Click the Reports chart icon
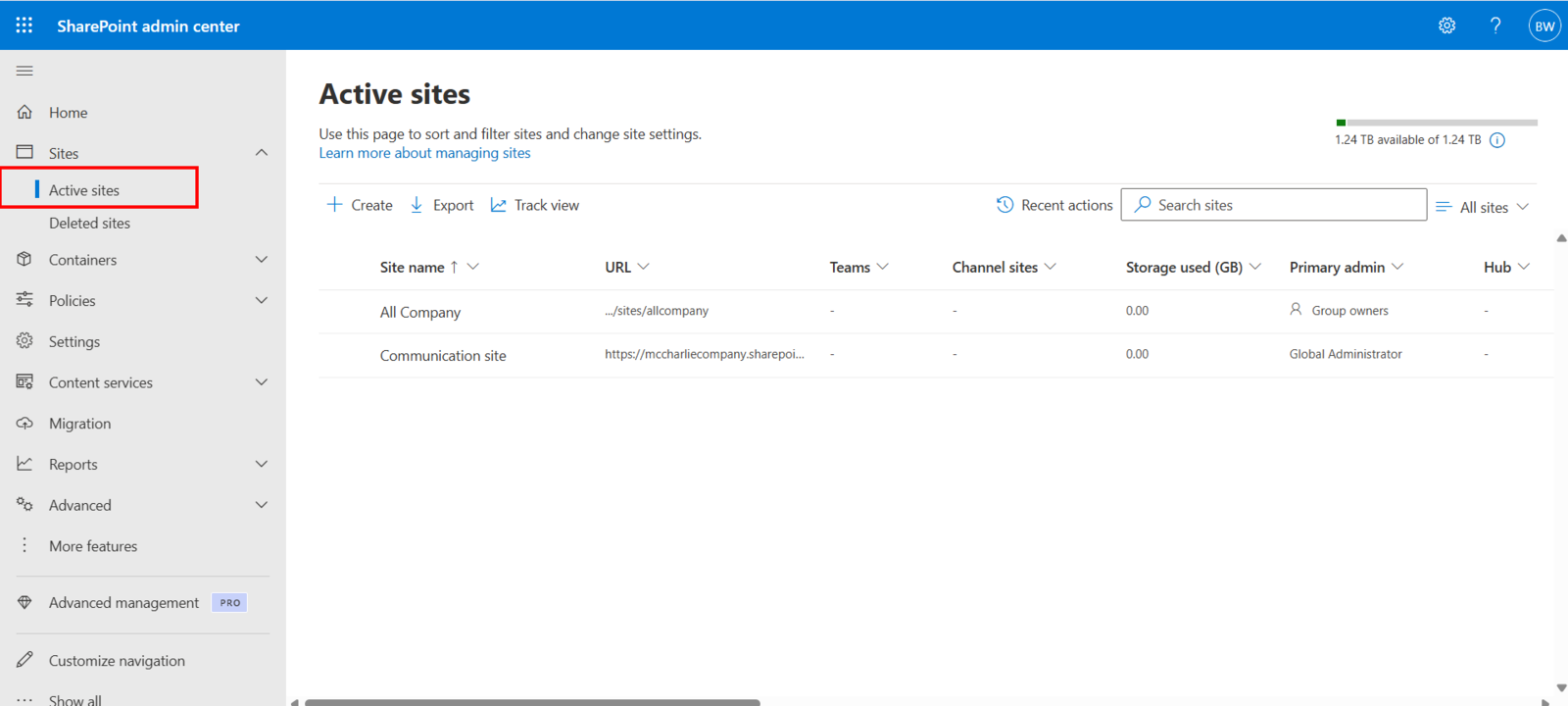 24,463
